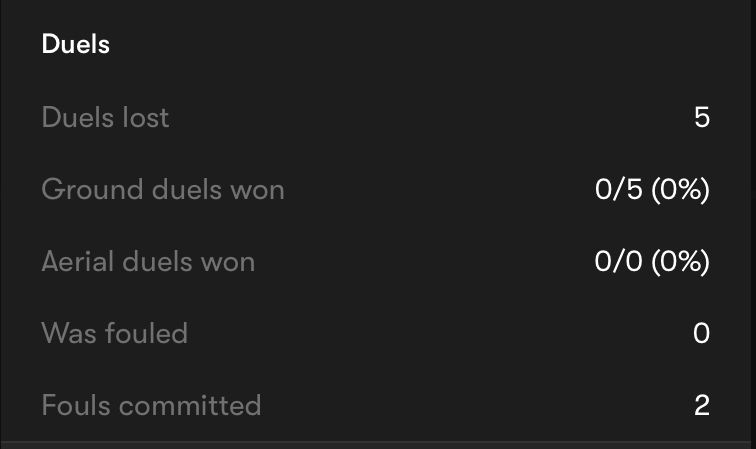756x449 pixels.
Task: Click the Duels lost stat label
Action: coord(105,117)
